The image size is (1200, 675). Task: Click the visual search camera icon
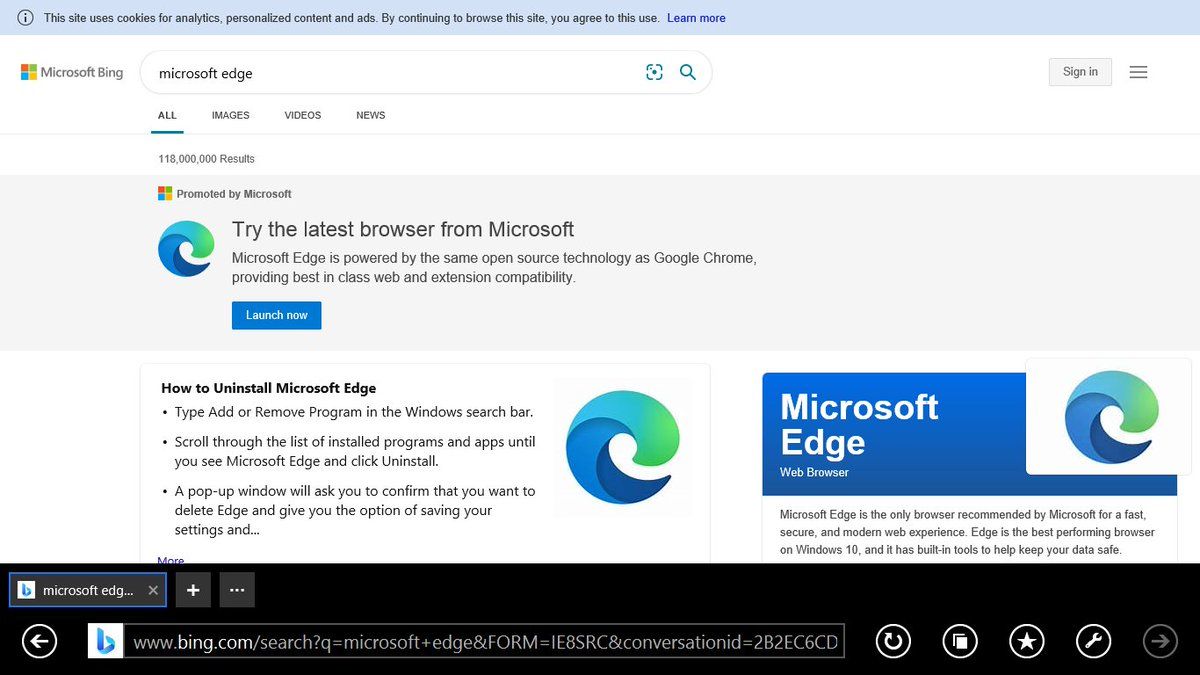click(654, 72)
